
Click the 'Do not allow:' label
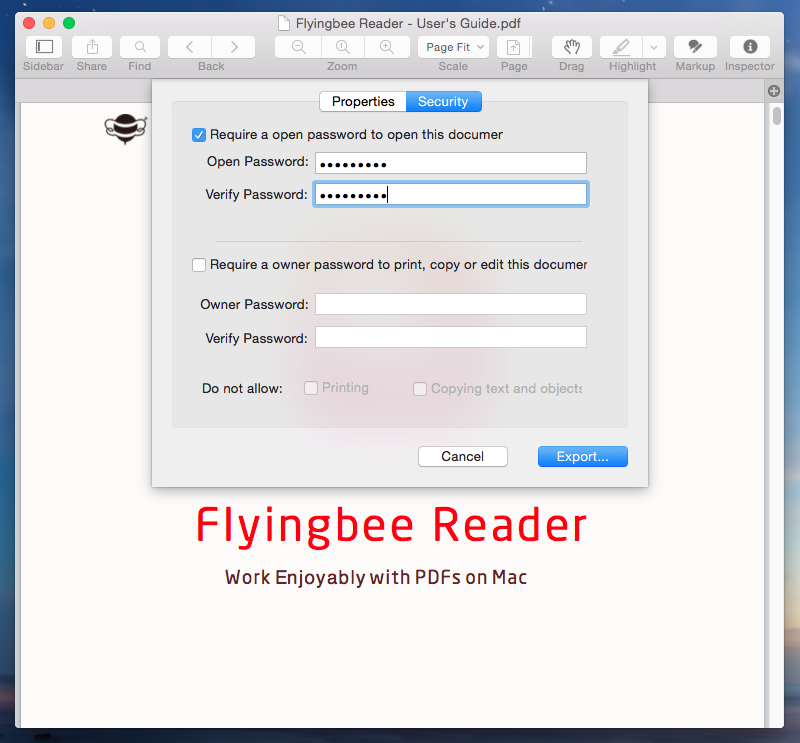click(242, 388)
